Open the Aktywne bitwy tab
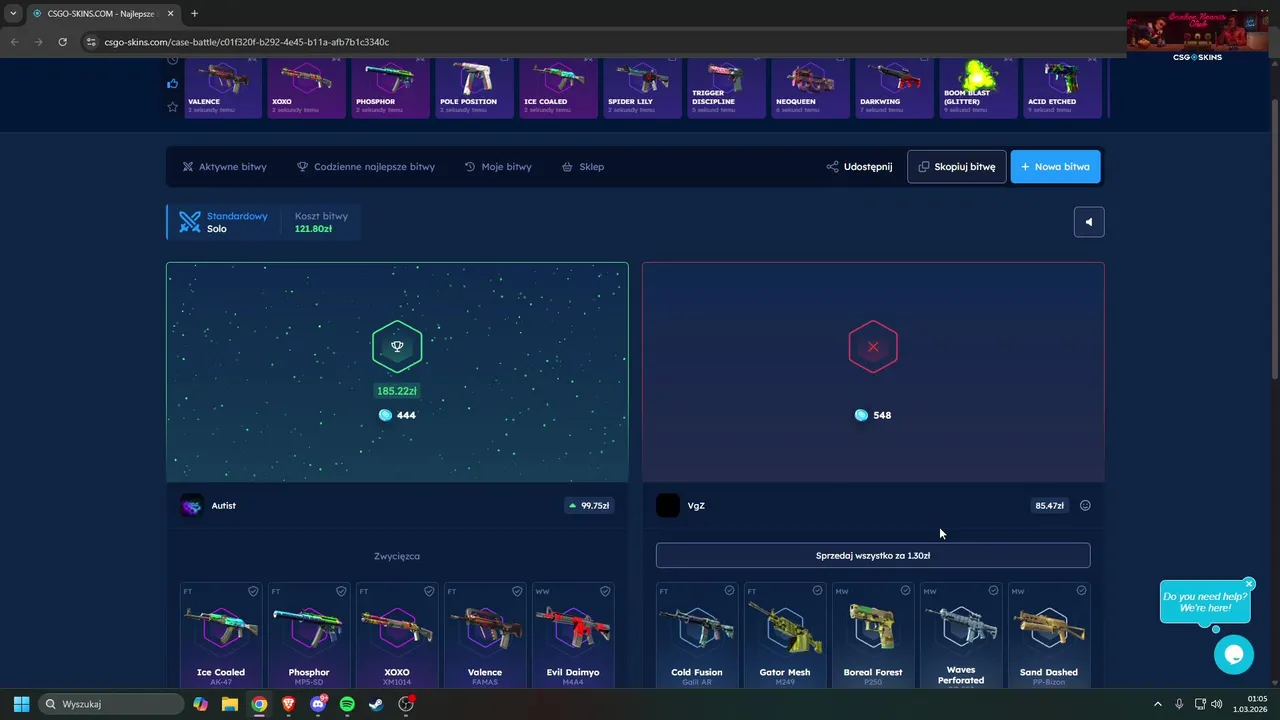 coord(225,167)
